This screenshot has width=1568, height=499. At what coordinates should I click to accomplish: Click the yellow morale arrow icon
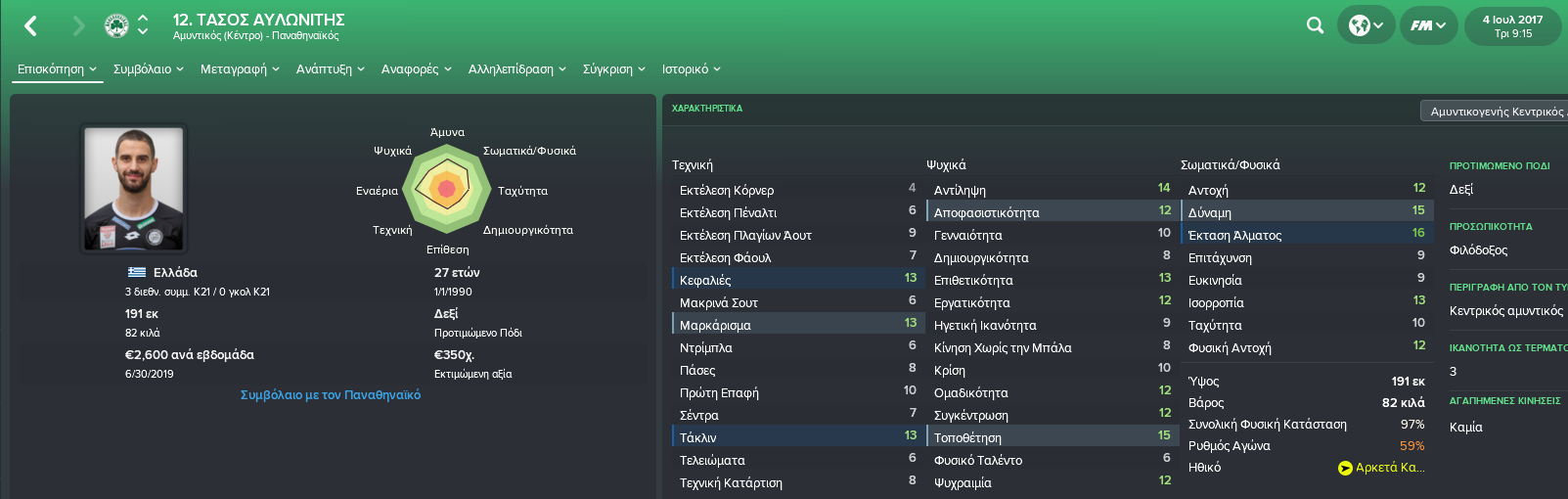(1345, 468)
